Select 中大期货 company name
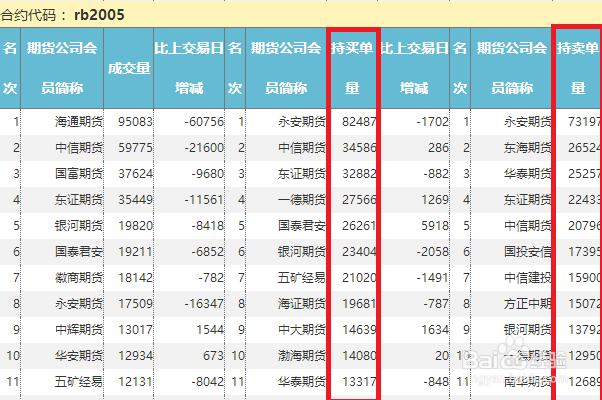The image size is (602, 400). pyautogui.click(x=302, y=329)
